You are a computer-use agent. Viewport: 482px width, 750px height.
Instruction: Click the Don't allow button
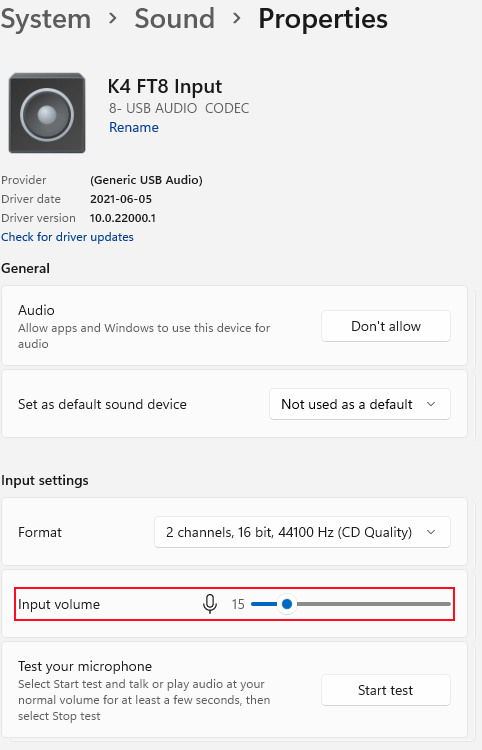tap(386, 326)
